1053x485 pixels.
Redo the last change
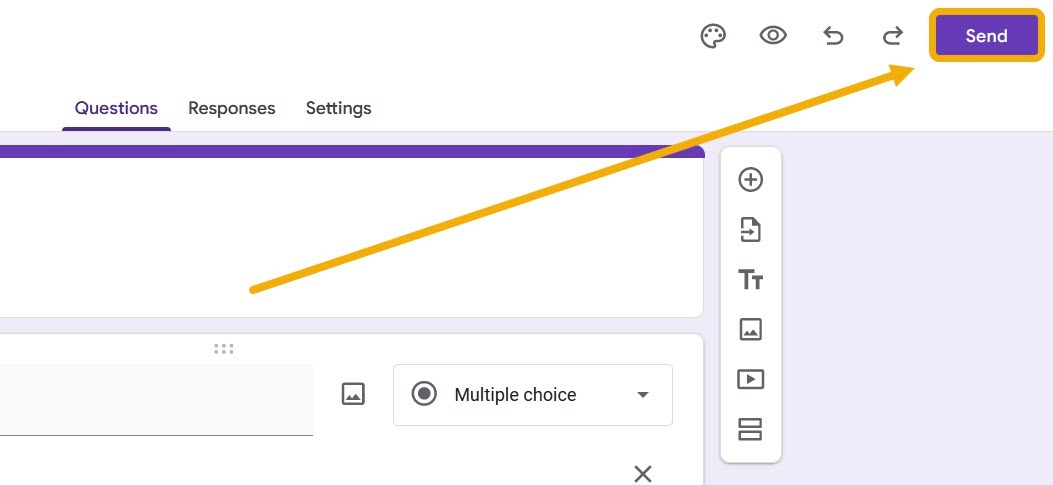892,37
